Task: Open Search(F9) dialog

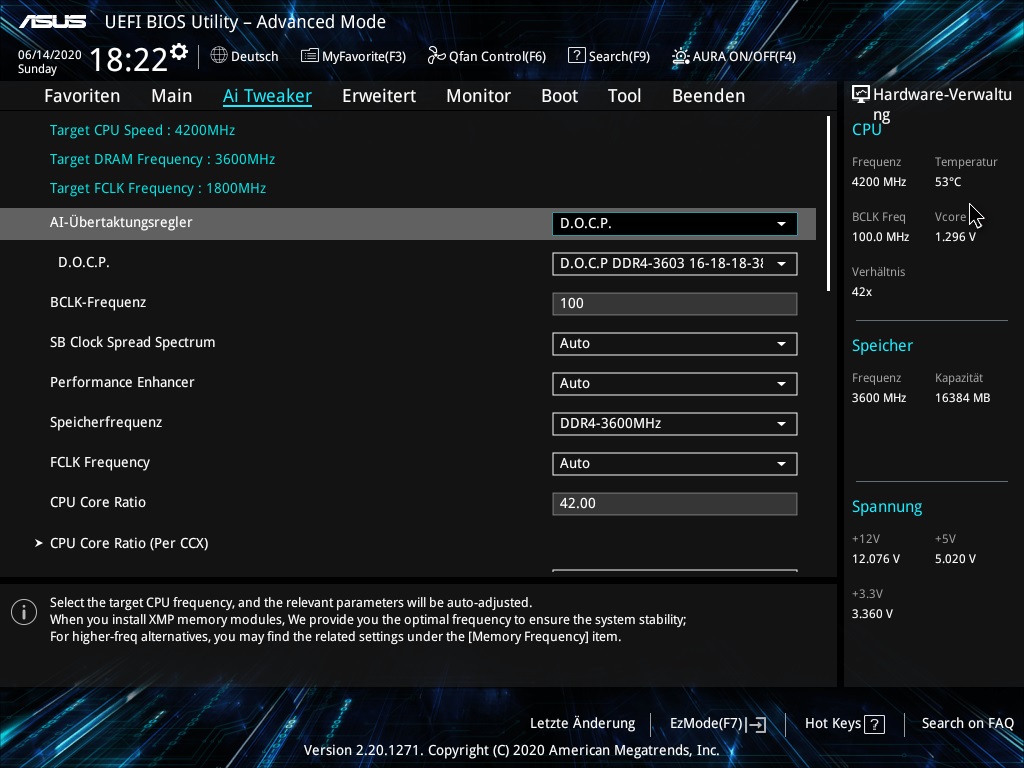Action: coord(609,56)
